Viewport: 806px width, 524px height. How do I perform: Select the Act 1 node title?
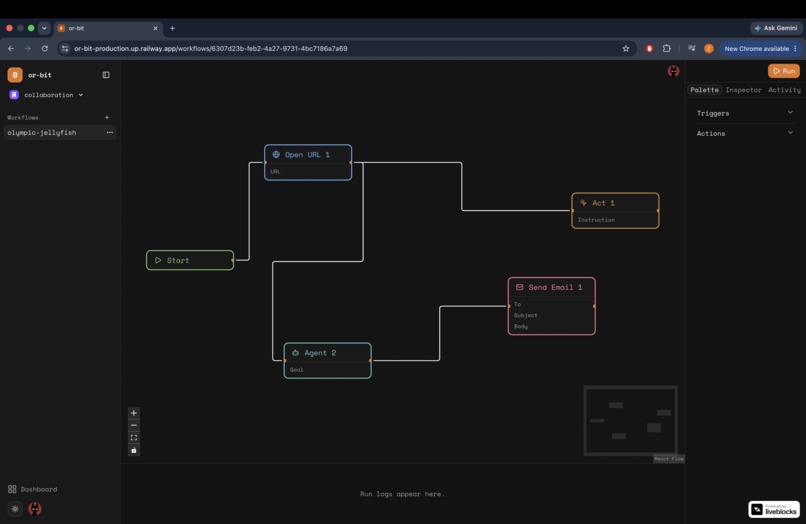tap(603, 203)
